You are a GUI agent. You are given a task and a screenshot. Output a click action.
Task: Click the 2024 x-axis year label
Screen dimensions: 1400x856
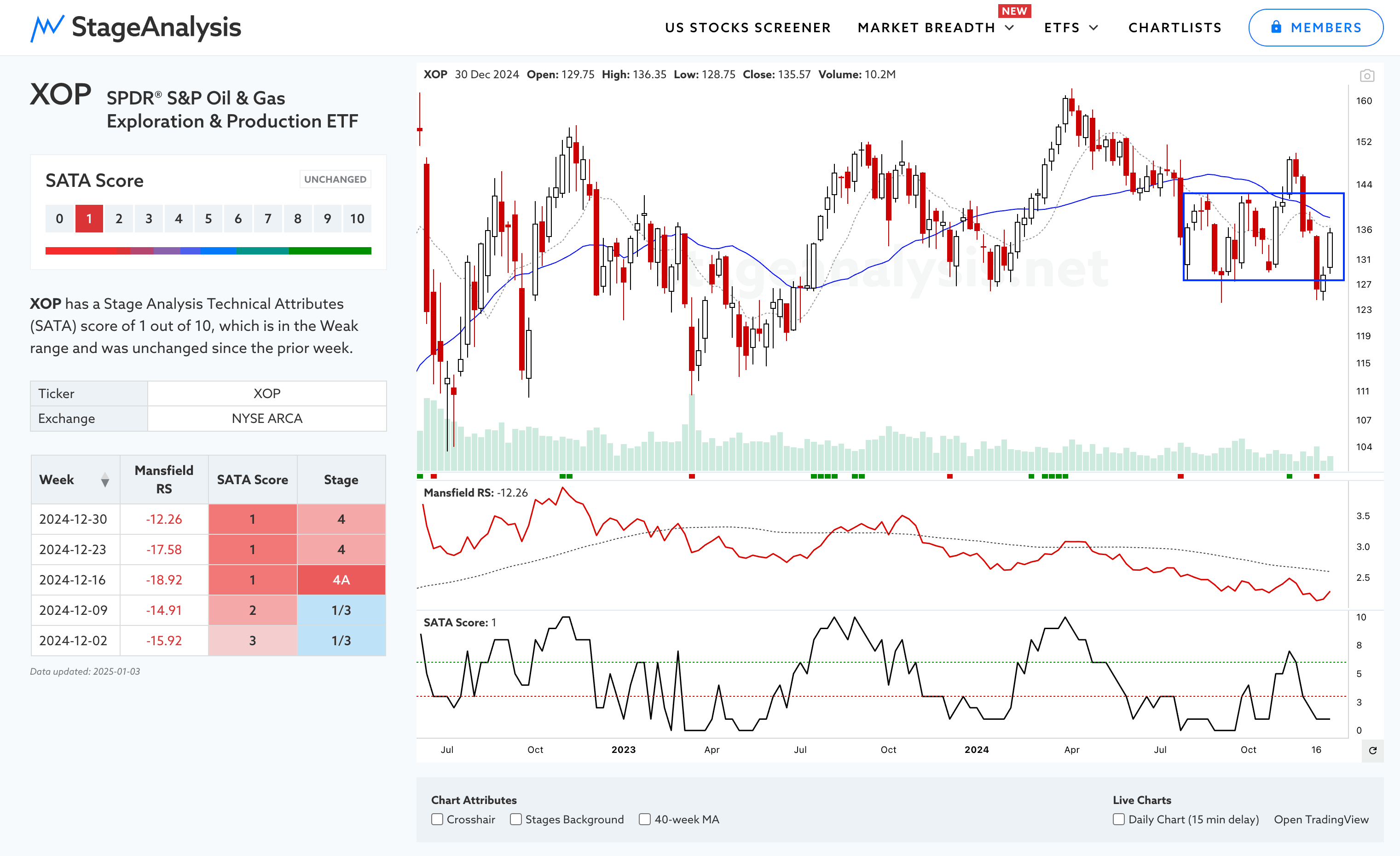point(976,750)
